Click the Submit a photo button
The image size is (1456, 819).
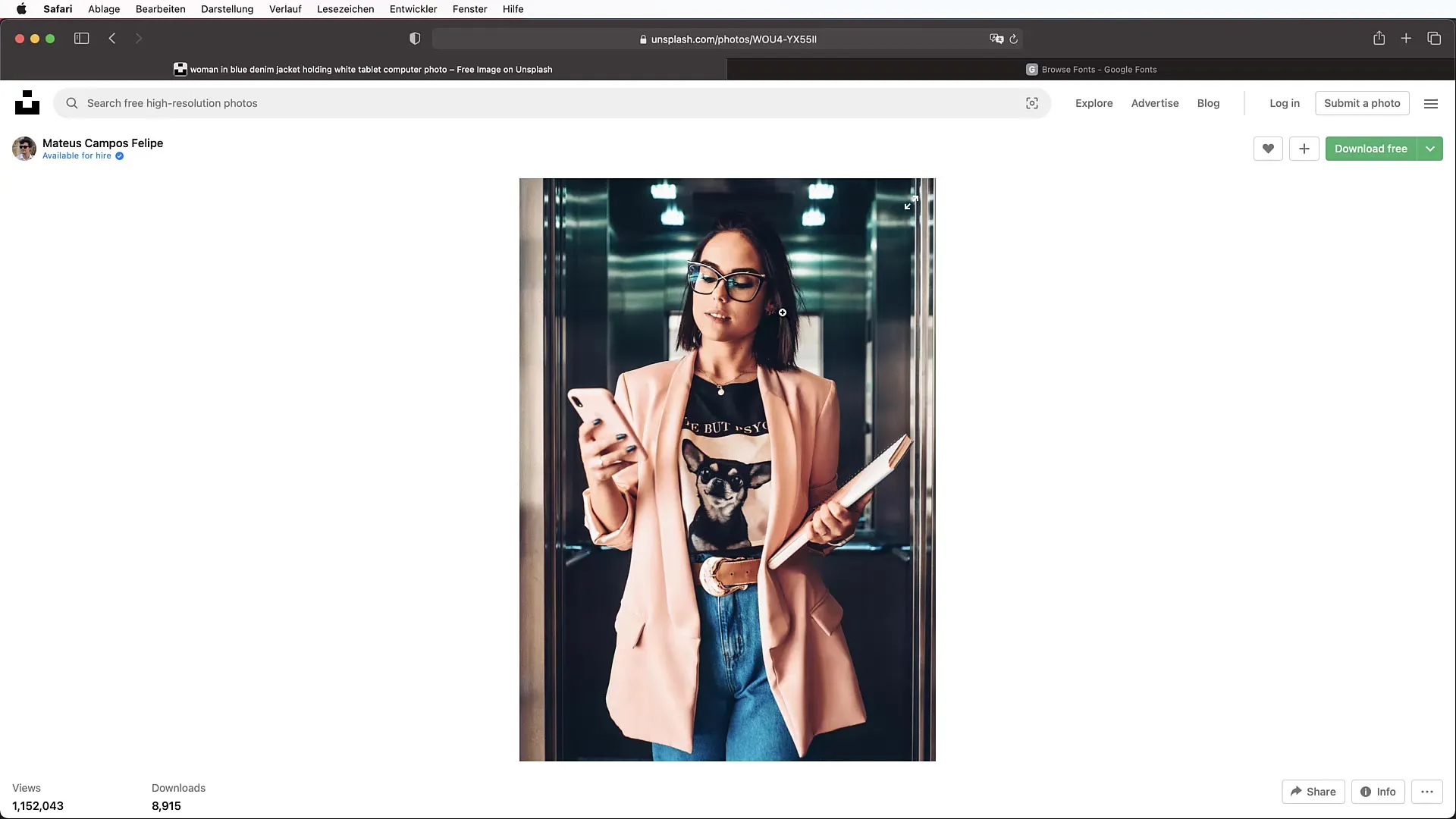(1362, 103)
